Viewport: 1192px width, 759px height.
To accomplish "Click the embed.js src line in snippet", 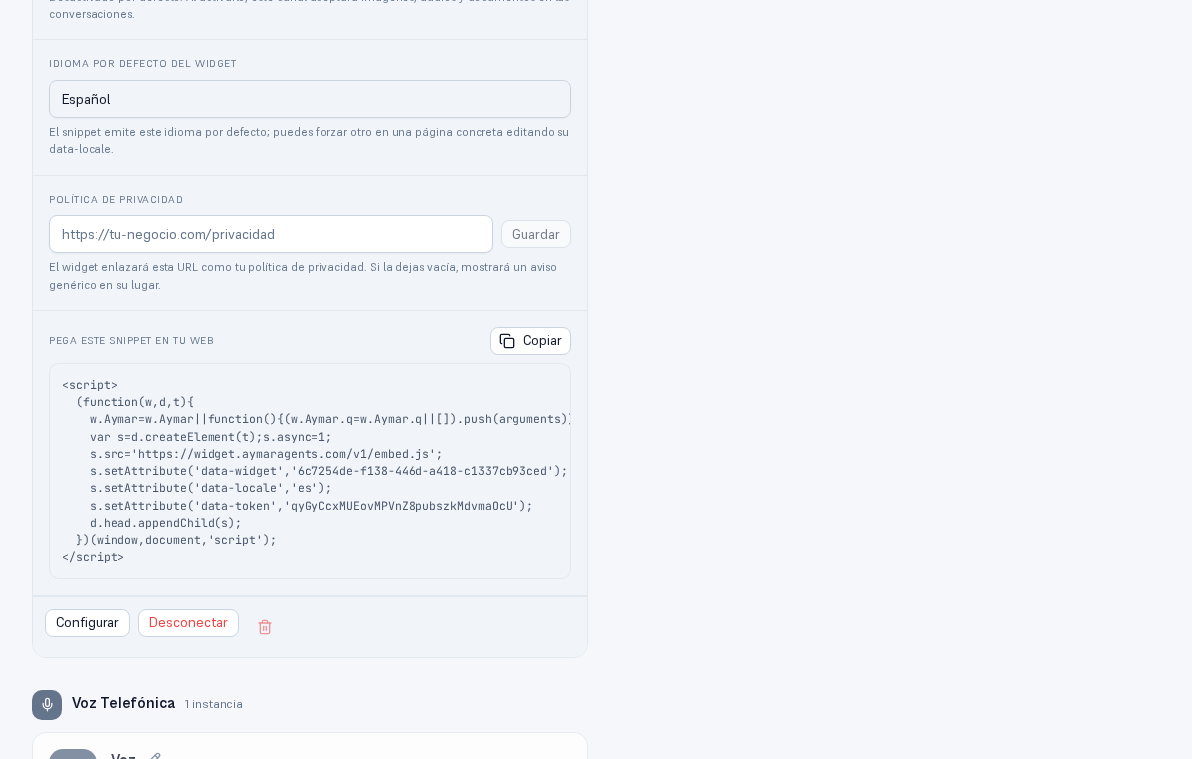I will (x=266, y=454).
